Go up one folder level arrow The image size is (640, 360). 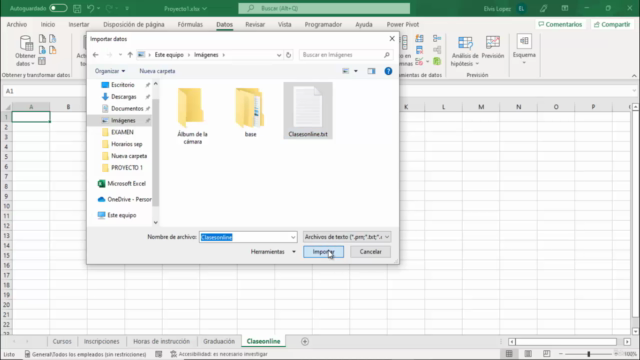coord(130,55)
